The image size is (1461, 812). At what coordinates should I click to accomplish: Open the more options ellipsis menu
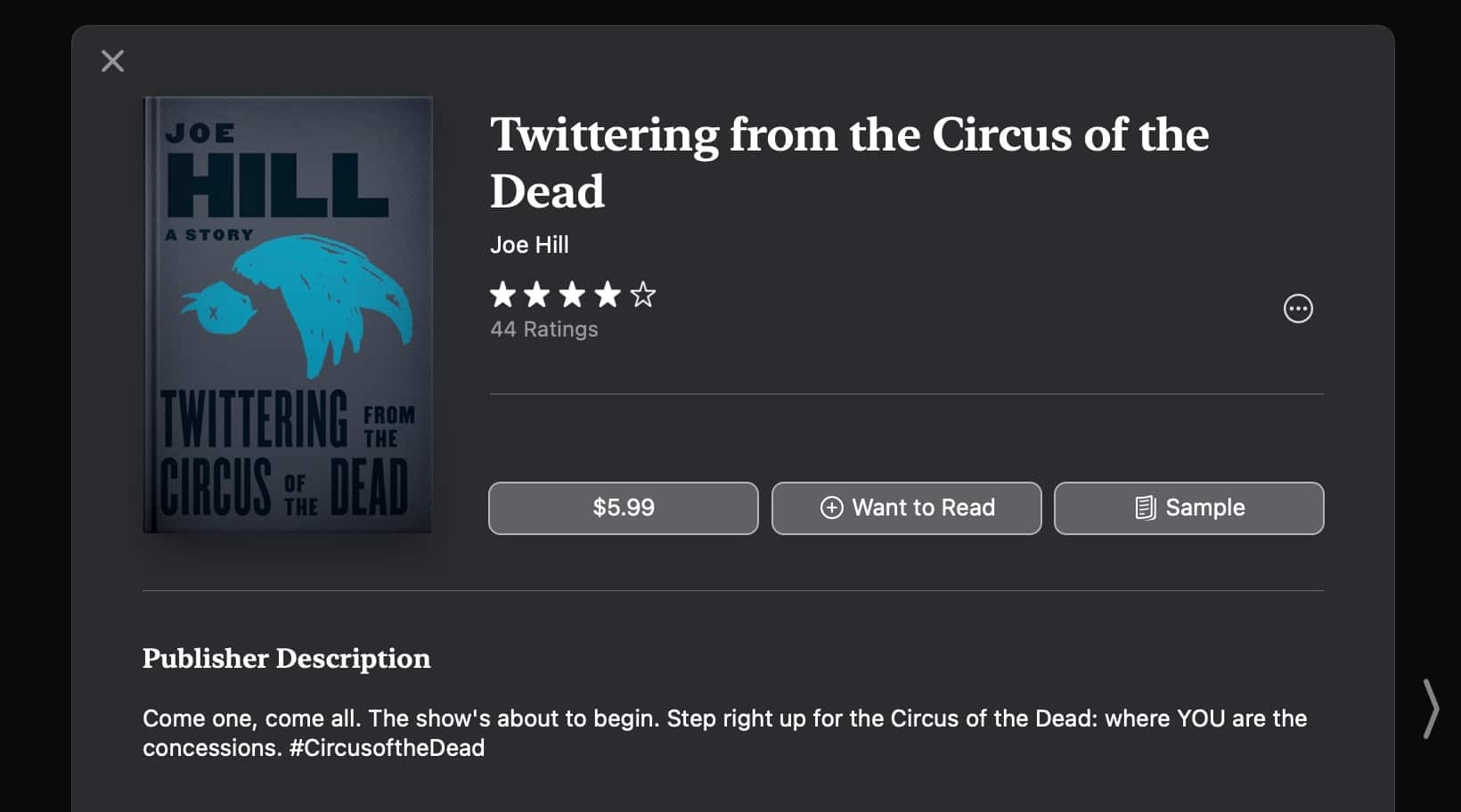(x=1297, y=309)
